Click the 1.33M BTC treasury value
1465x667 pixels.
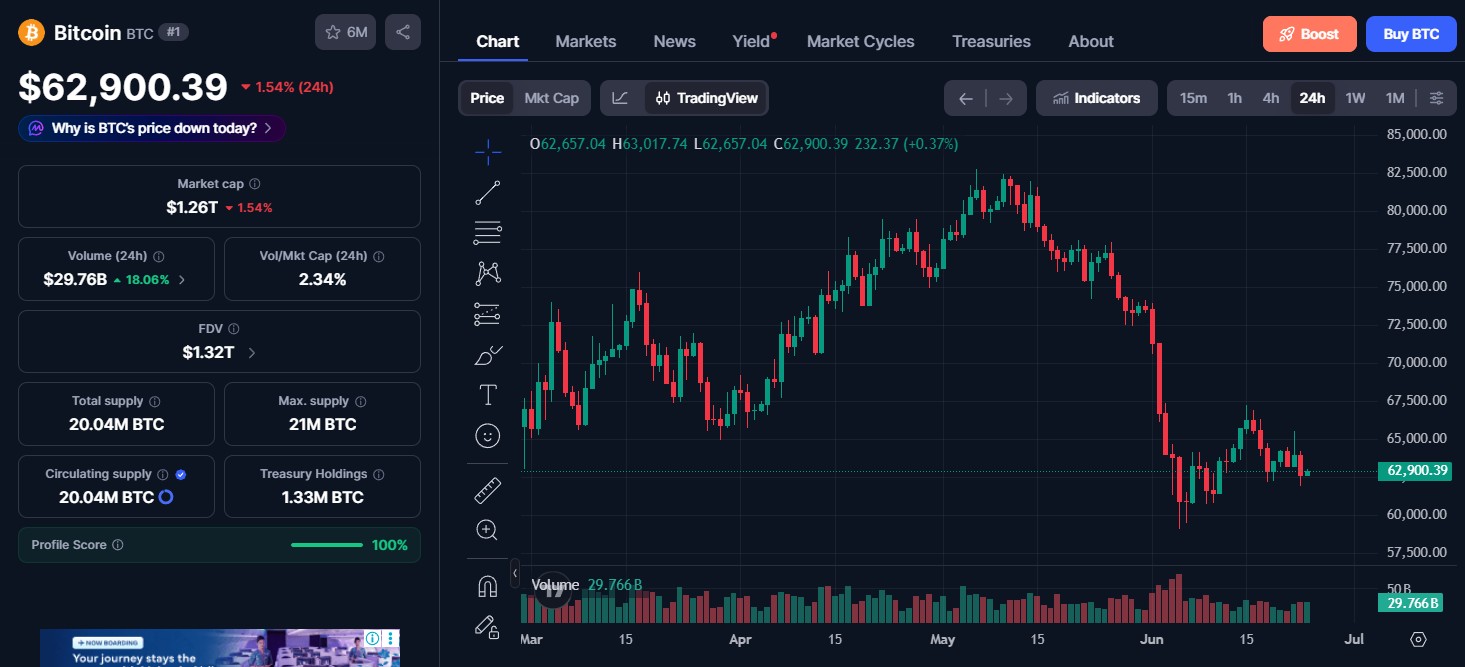click(322, 497)
